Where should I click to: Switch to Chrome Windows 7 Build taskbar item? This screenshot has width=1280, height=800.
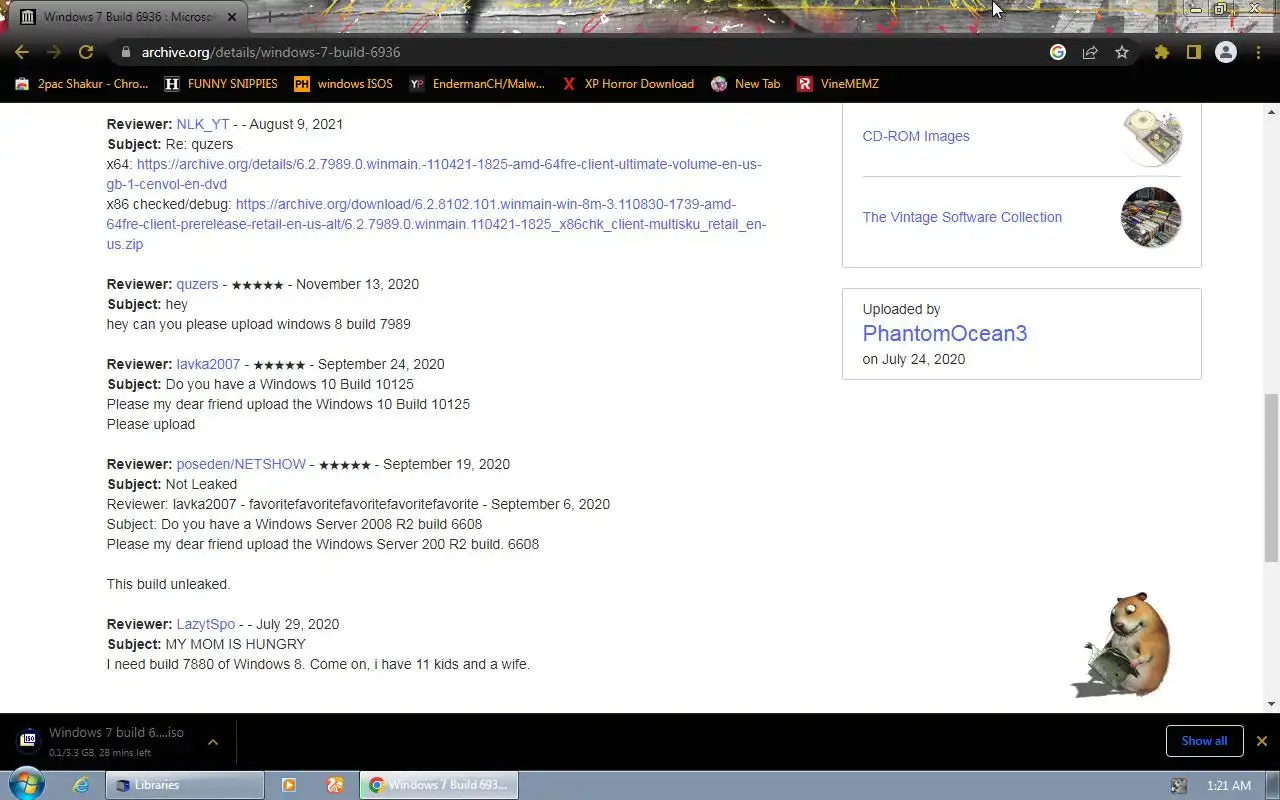(x=438, y=785)
